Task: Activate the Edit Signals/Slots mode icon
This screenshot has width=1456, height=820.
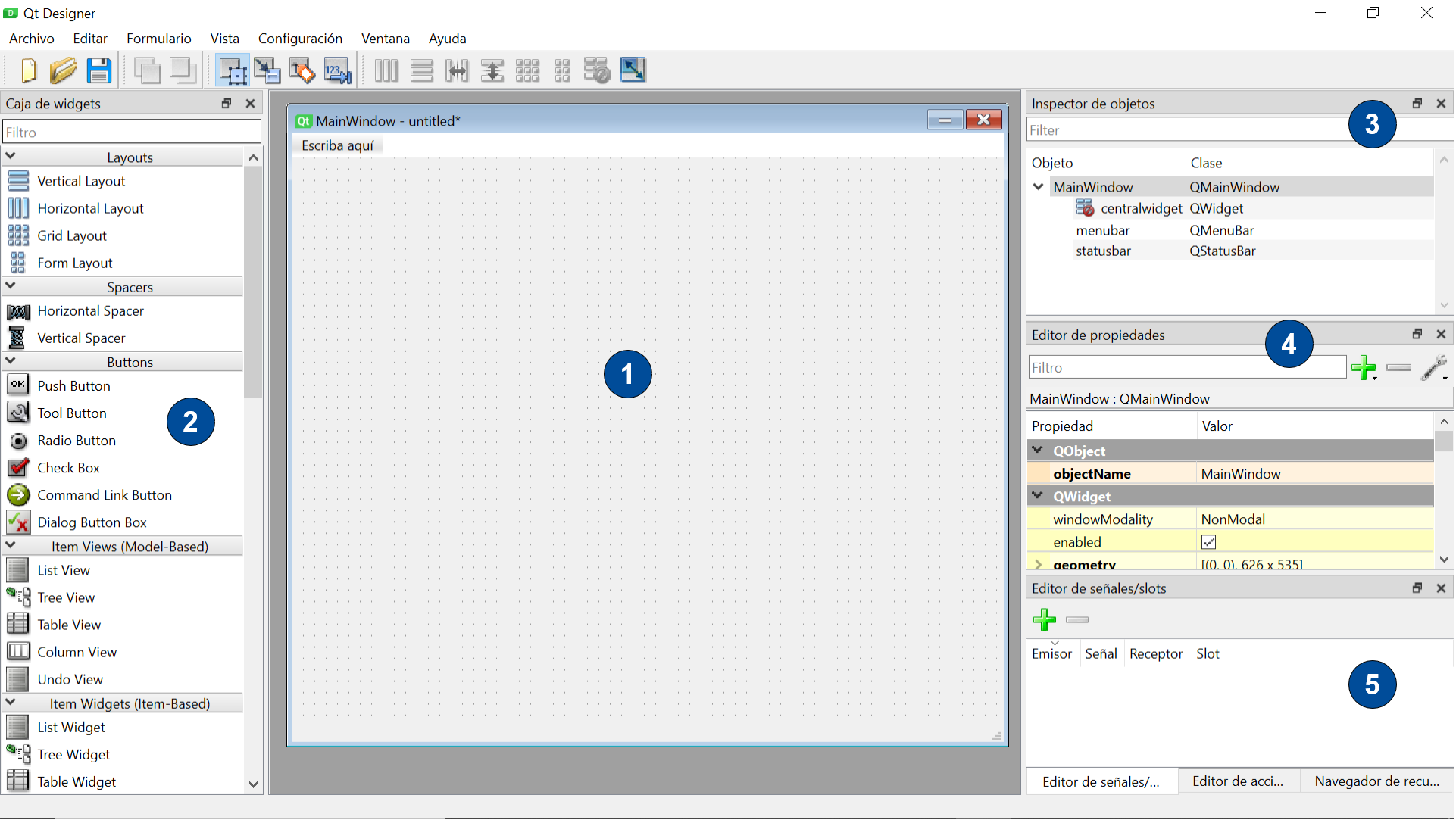Action: (x=267, y=70)
